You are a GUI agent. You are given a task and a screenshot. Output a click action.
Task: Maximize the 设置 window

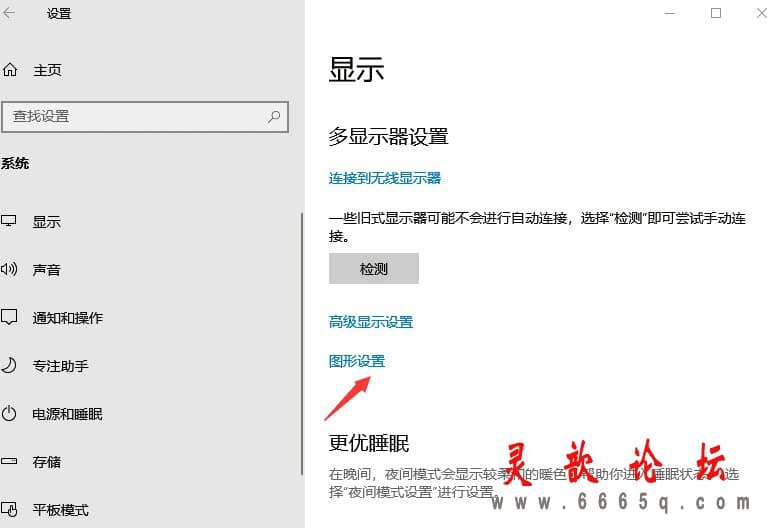tap(716, 13)
